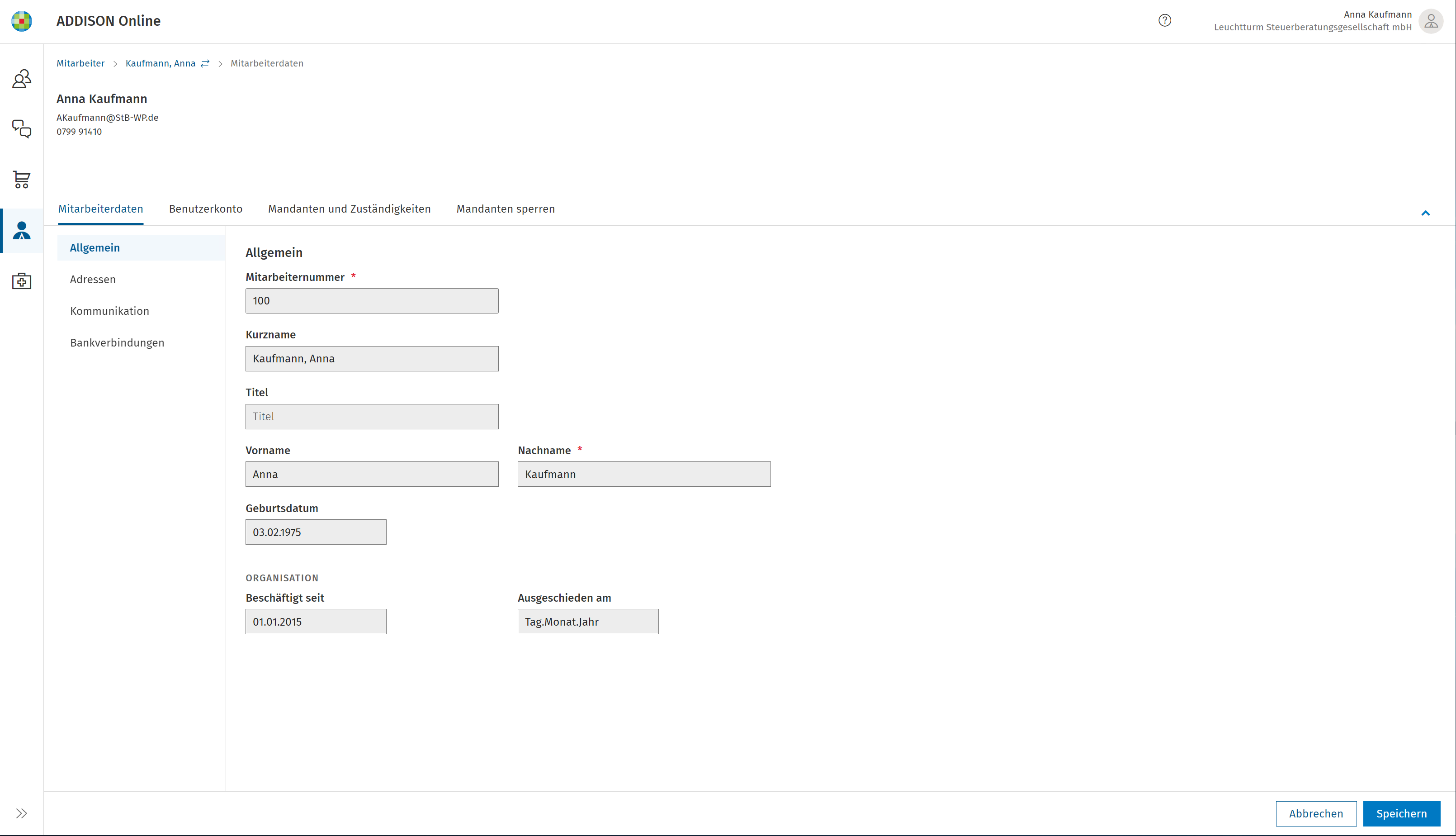The image size is (1456, 836).
Task: Open Kaufmann, Anna breadcrumb link
Action: (161, 63)
